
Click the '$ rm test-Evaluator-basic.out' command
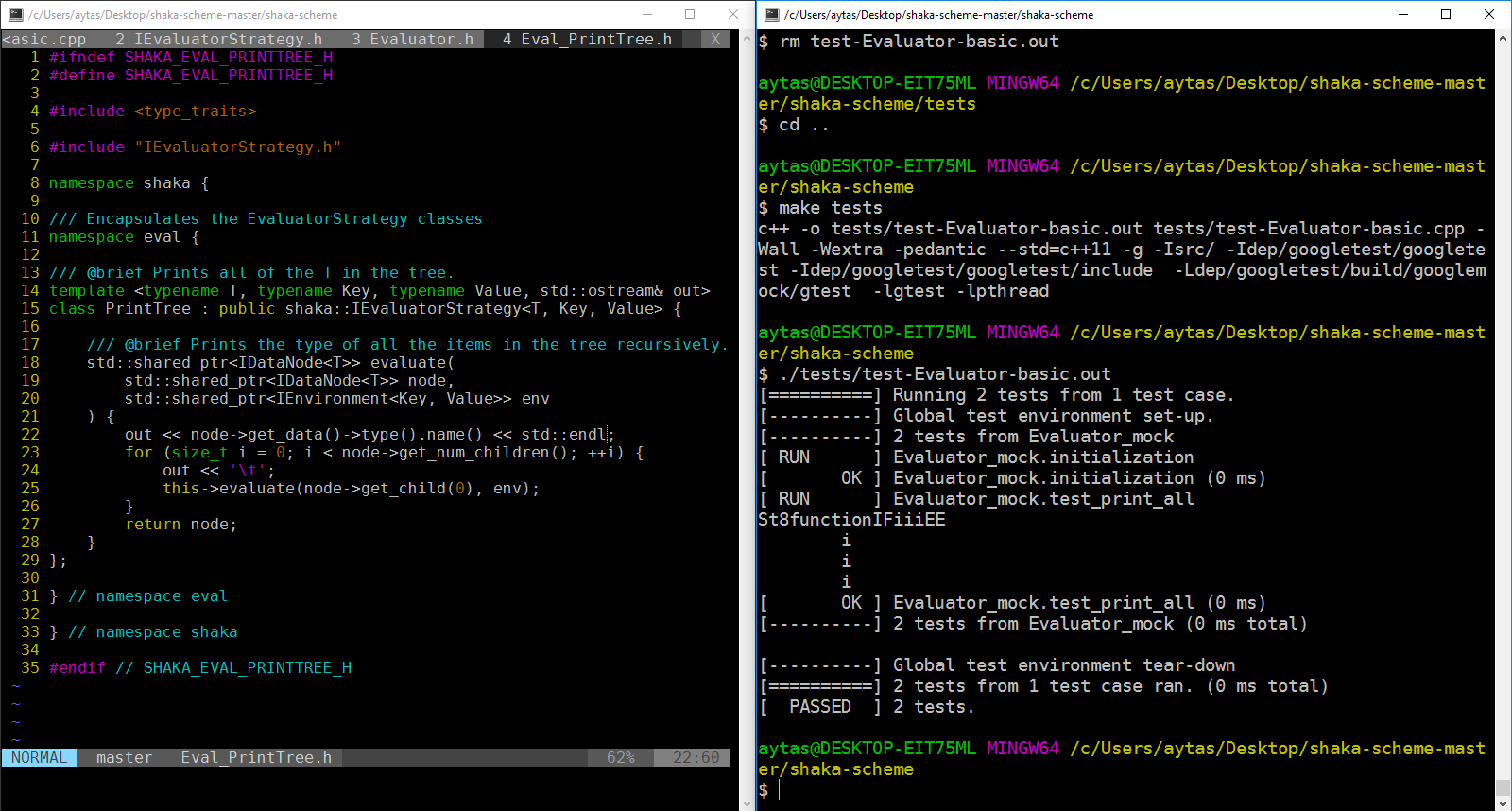[x=909, y=41]
